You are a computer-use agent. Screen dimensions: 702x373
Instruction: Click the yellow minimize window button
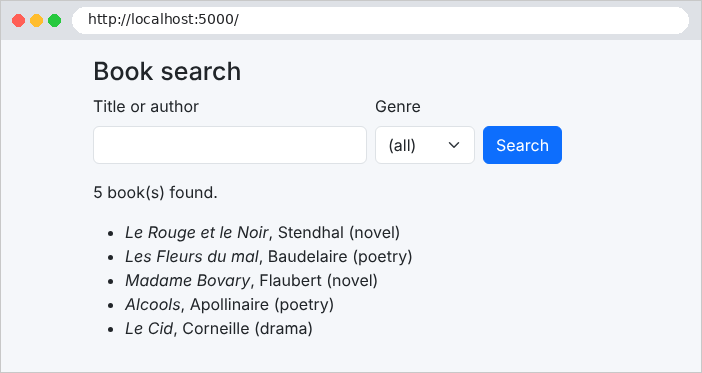tap(36, 21)
